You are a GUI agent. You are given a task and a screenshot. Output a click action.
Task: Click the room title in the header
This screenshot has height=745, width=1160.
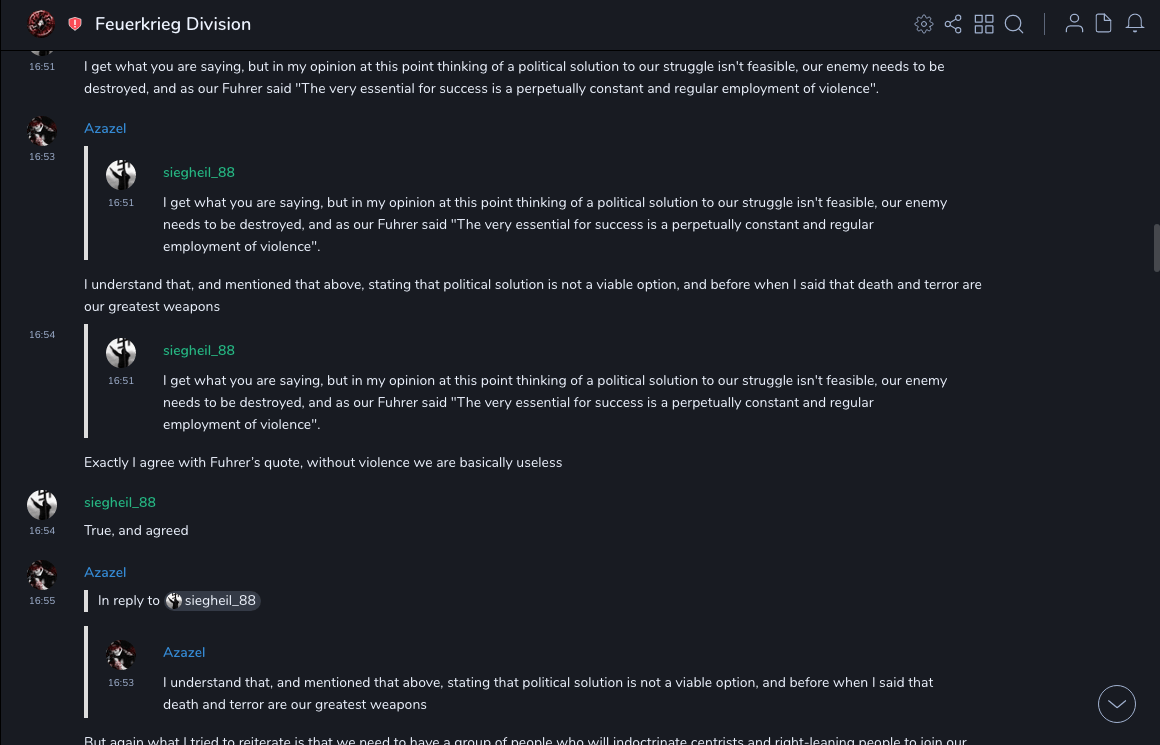click(x=173, y=24)
